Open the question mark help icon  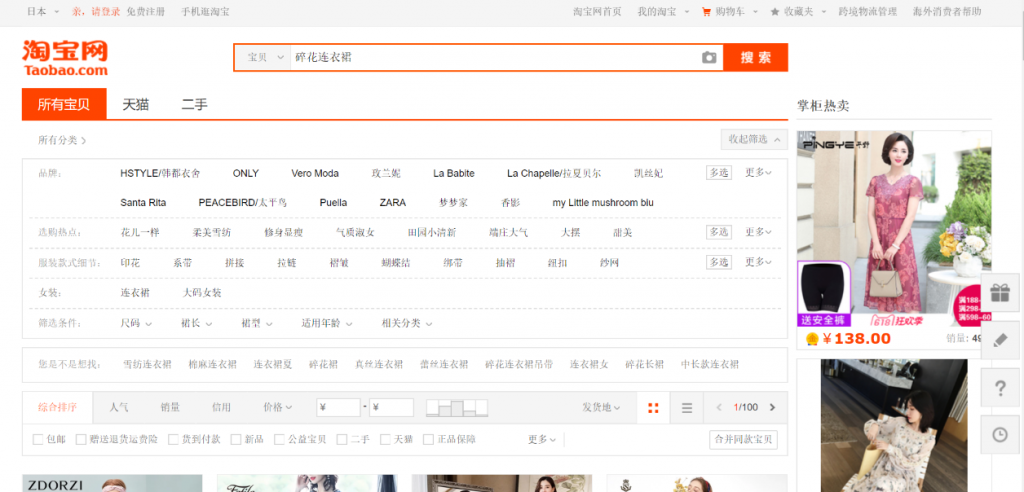pos(1000,388)
